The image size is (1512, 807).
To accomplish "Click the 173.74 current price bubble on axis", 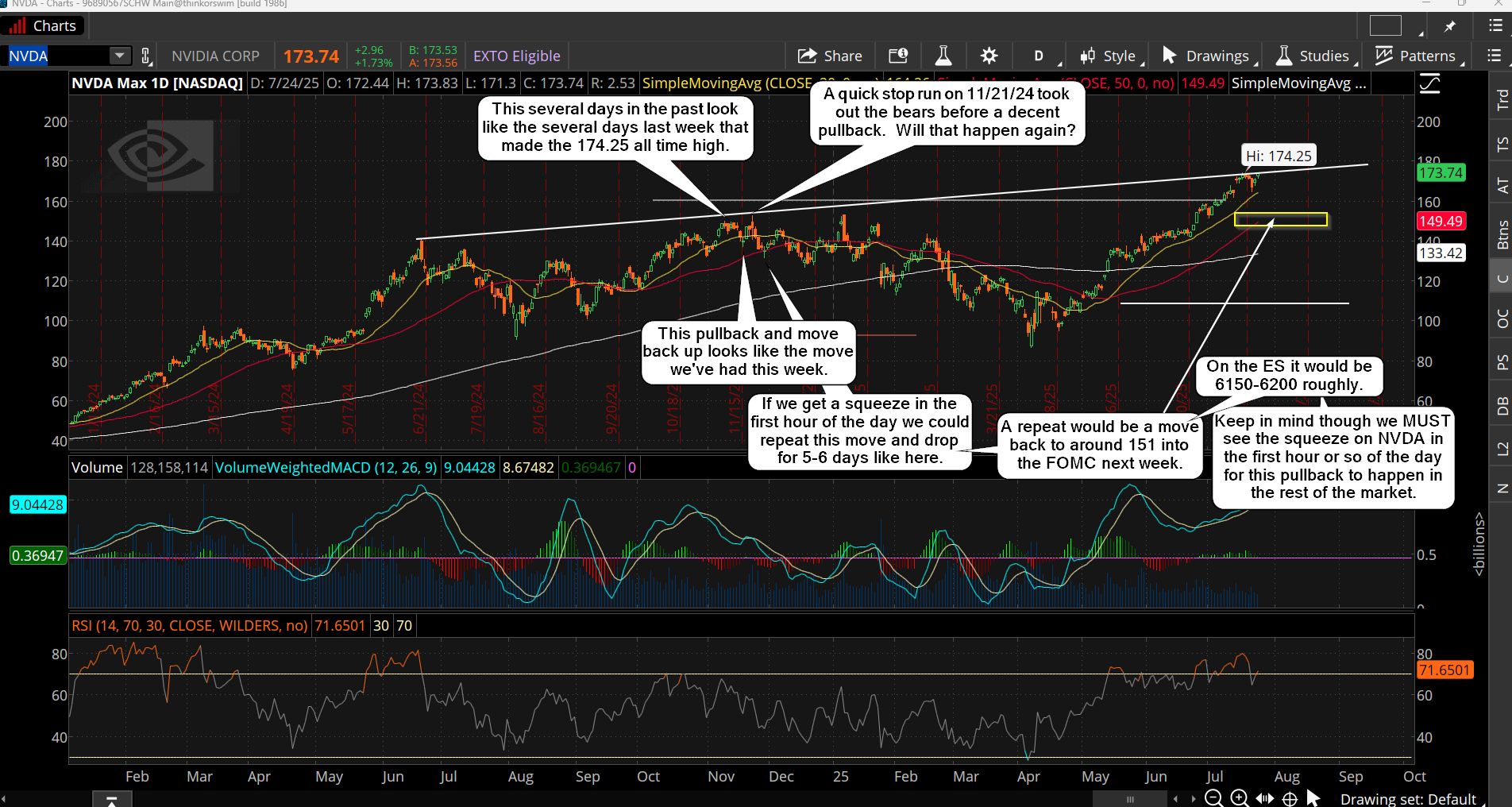I will pyautogui.click(x=1441, y=172).
